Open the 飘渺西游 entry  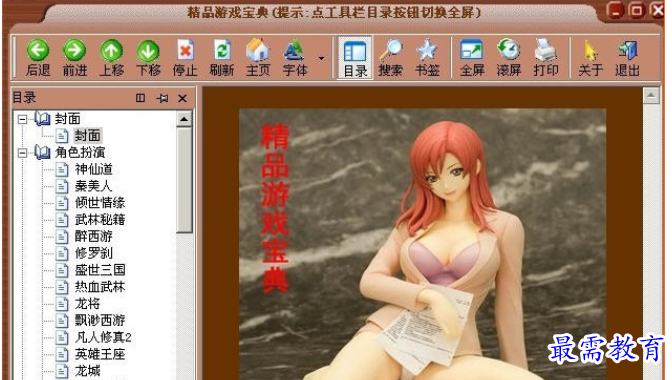click(x=100, y=320)
